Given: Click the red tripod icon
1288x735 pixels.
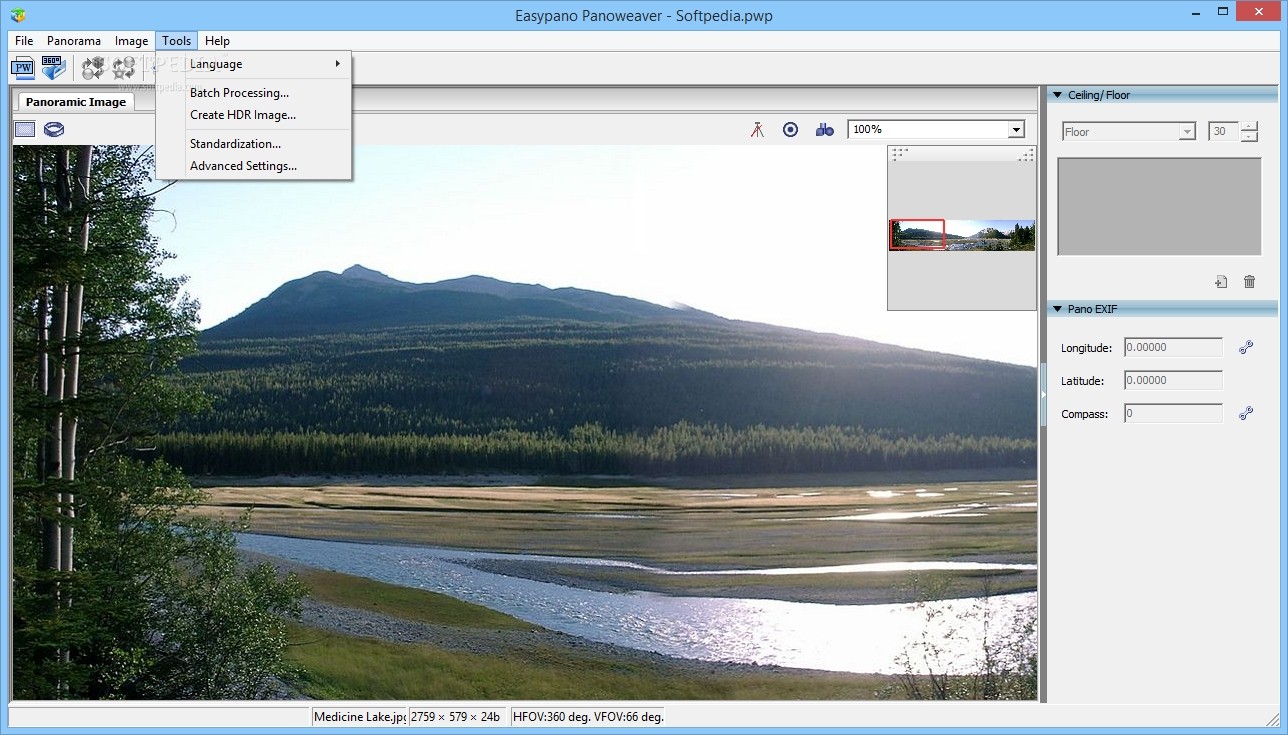Looking at the screenshot, I should point(757,129).
